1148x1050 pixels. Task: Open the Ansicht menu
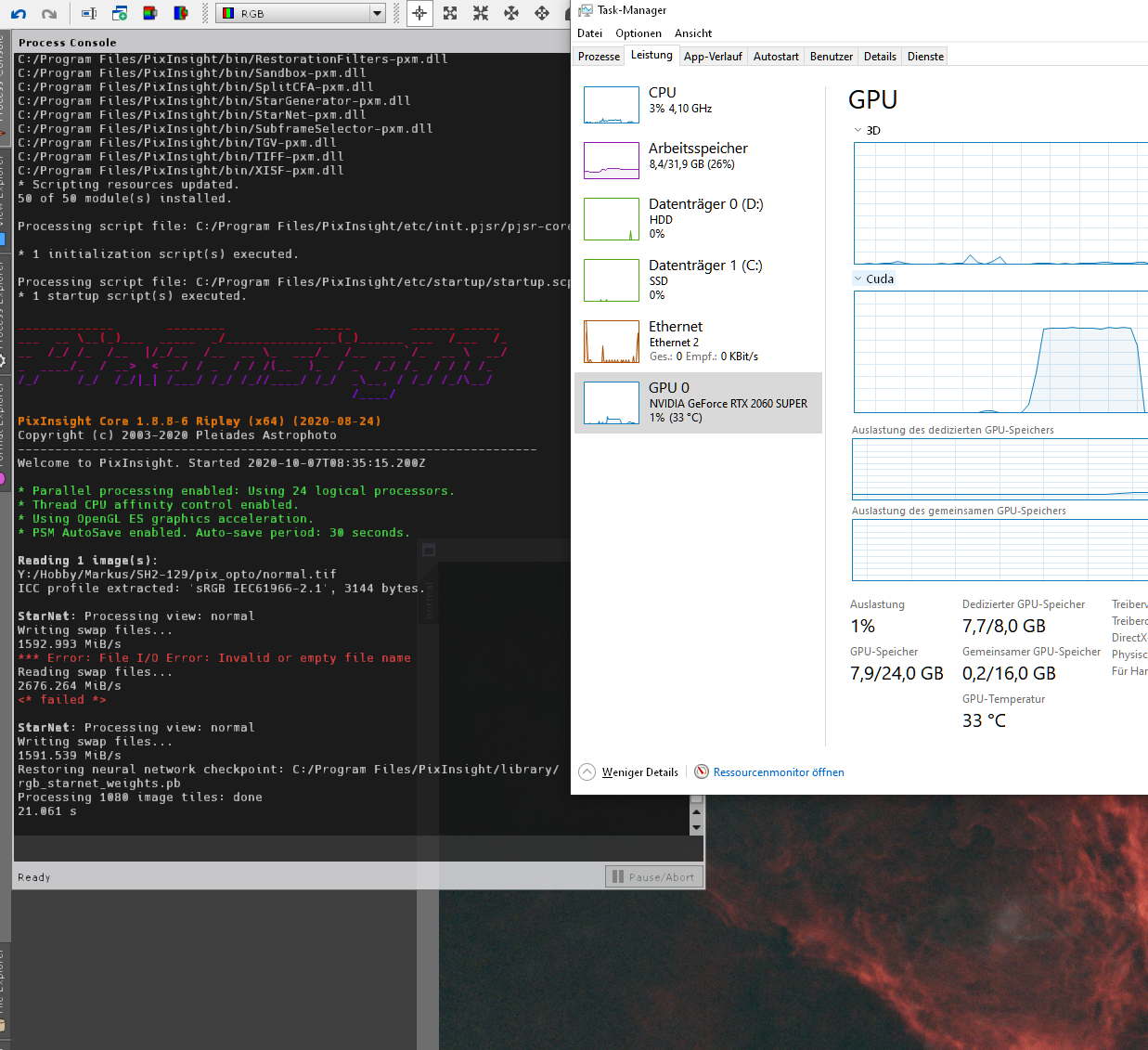coord(693,33)
